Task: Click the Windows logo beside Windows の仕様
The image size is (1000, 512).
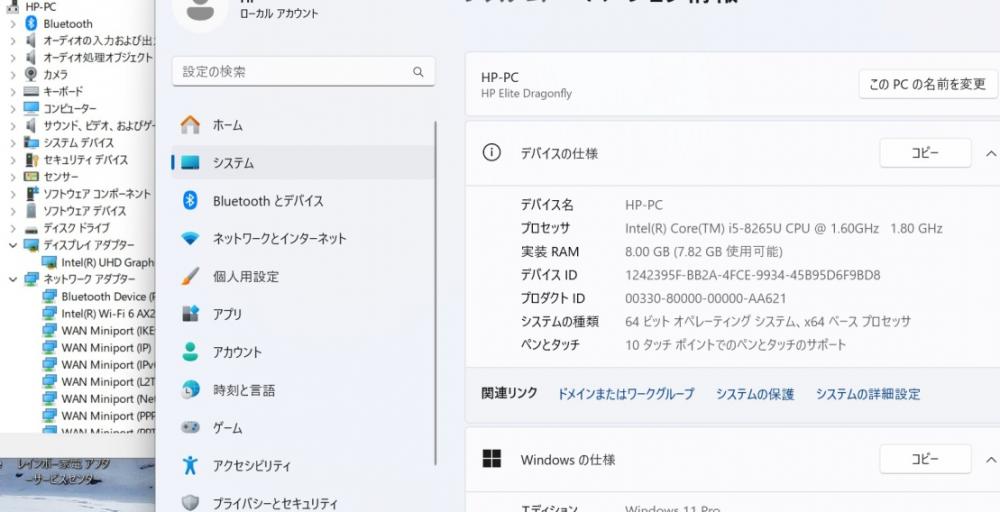Action: [x=491, y=458]
